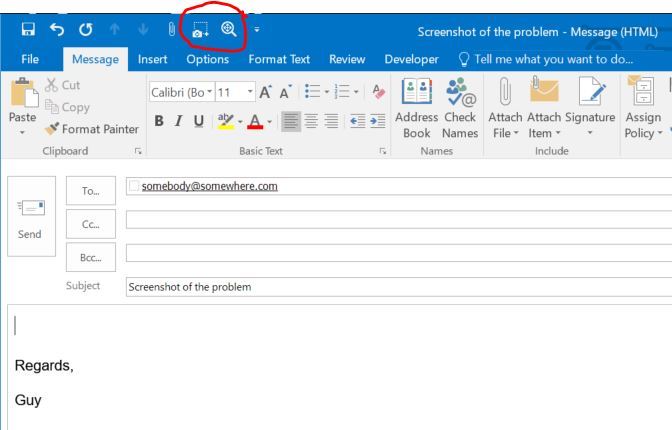Click the Paste clipboard icon
Screen dimensions: 672x430
(24, 93)
